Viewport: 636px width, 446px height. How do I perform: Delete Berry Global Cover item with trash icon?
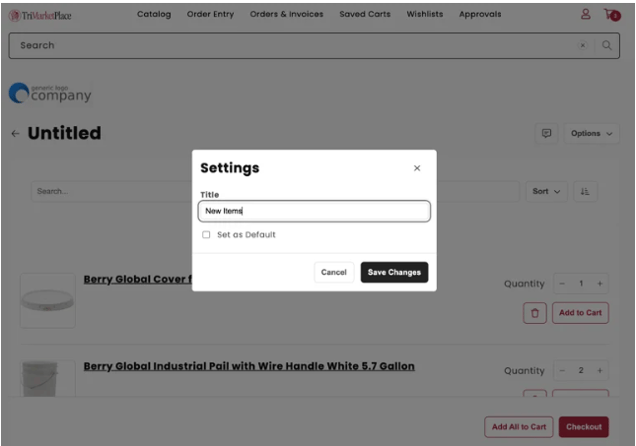(x=534, y=313)
